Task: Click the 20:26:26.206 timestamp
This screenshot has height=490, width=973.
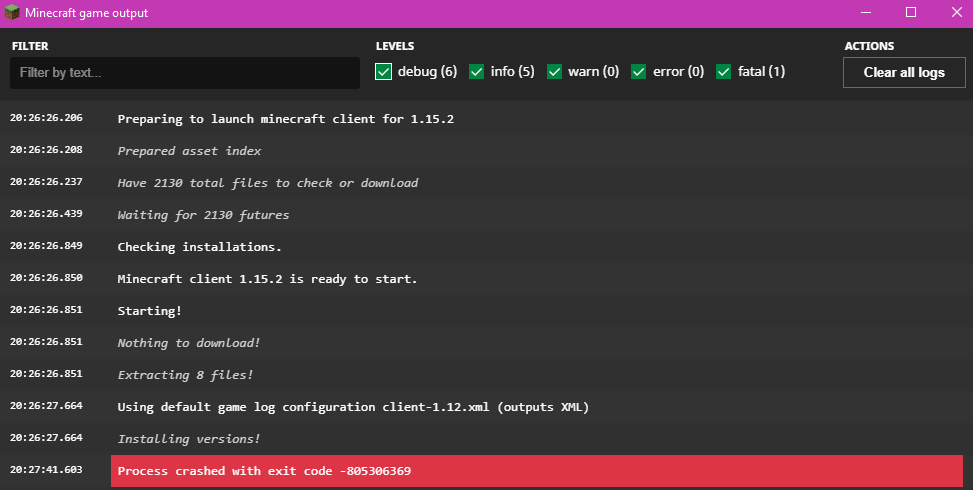Action: point(46,118)
